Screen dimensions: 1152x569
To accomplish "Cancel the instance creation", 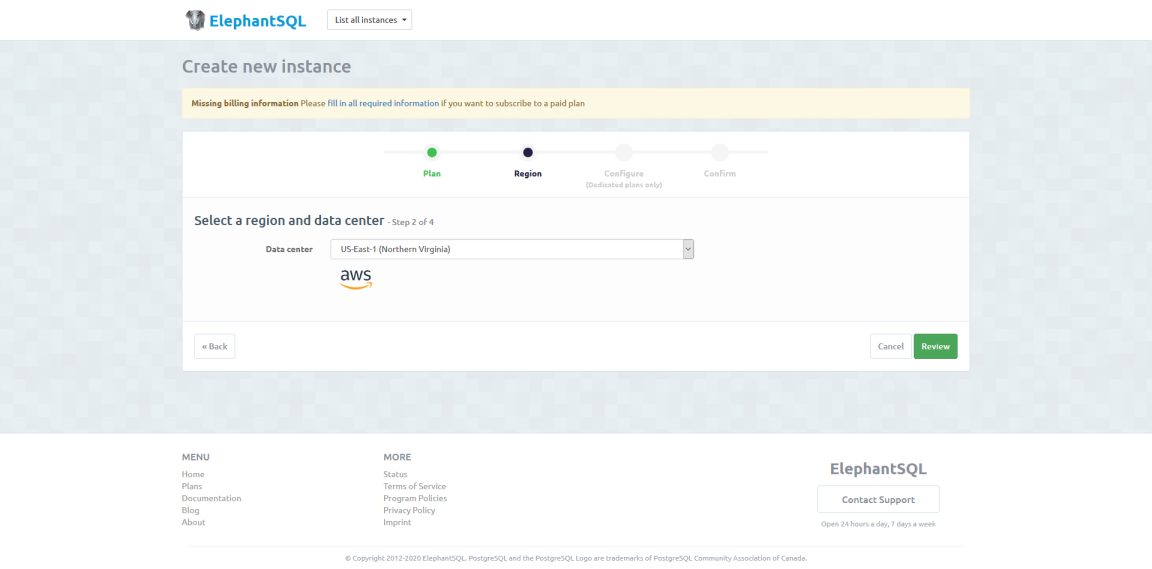I will (x=890, y=346).
